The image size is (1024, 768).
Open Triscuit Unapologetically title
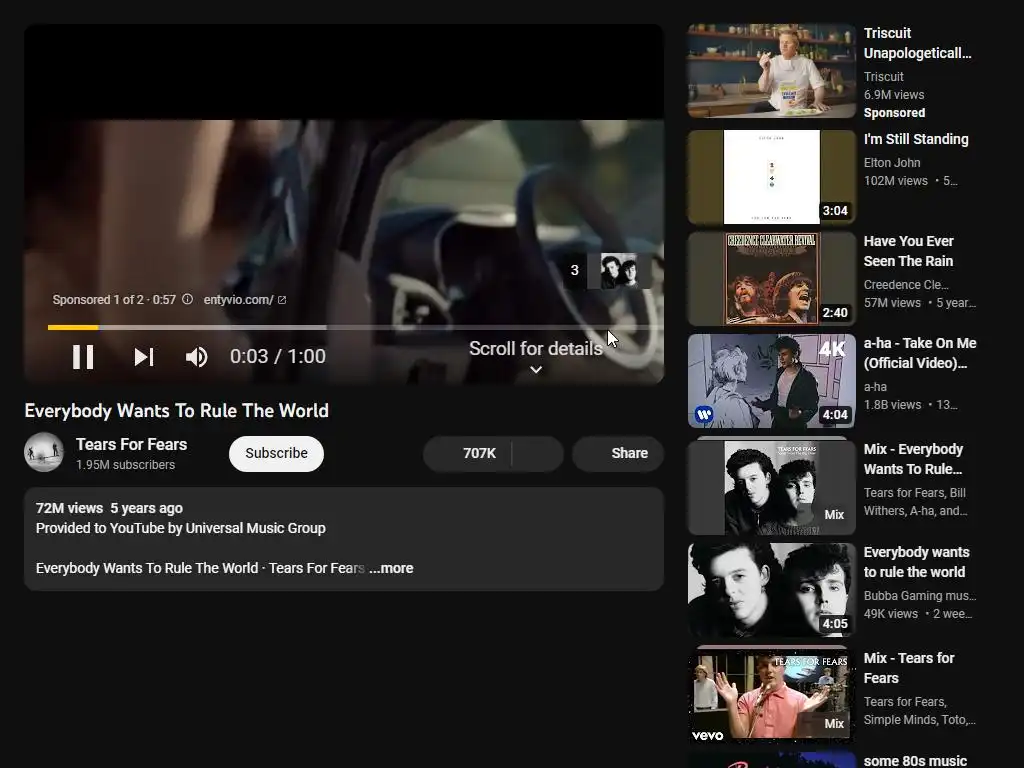point(918,43)
